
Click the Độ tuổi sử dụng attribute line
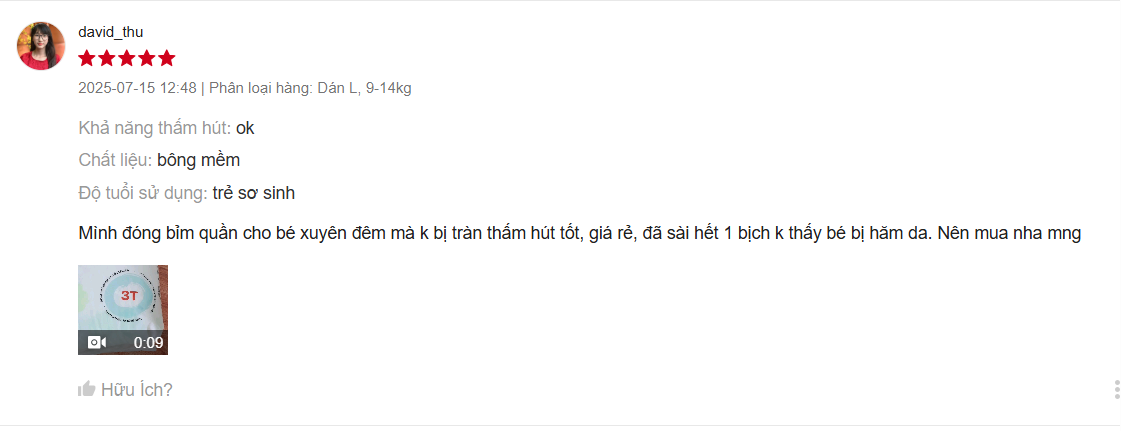tap(187, 193)
